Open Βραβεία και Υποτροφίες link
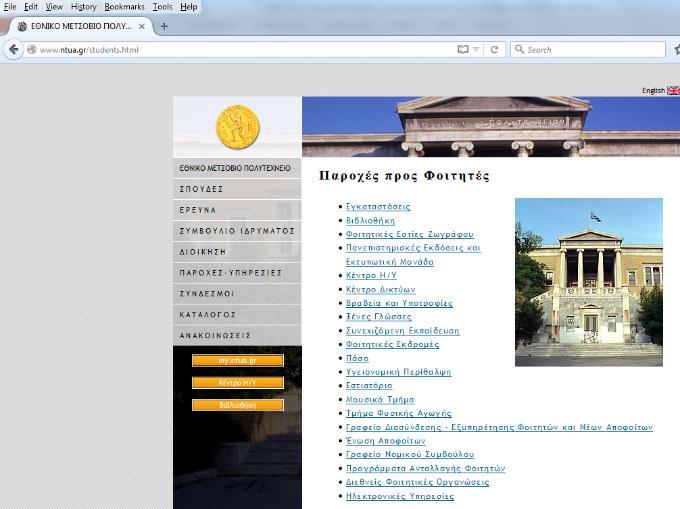Screen dimensions: 680x509 tap(399, 303)
